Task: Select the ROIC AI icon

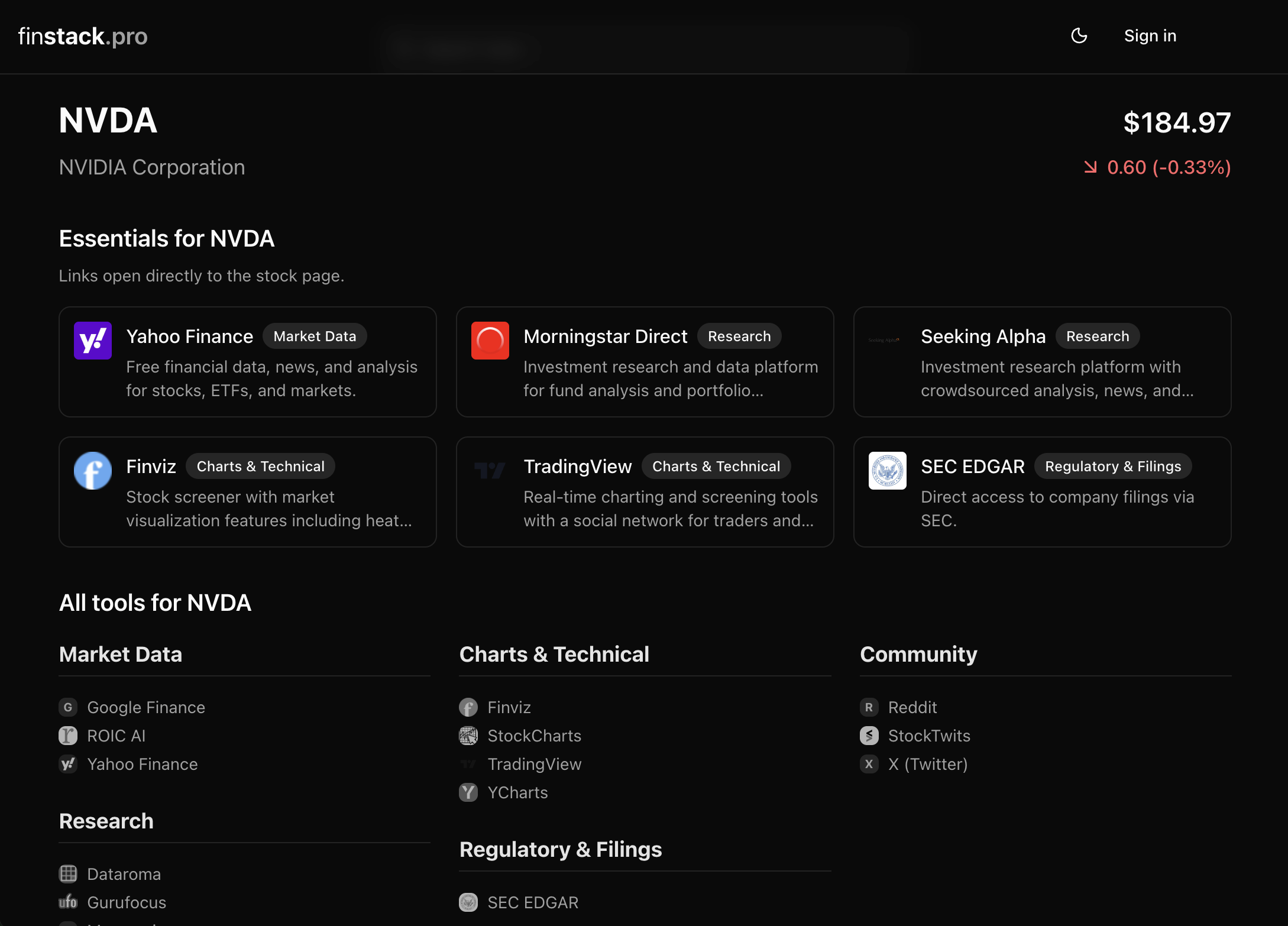Action: pos(67,736)
